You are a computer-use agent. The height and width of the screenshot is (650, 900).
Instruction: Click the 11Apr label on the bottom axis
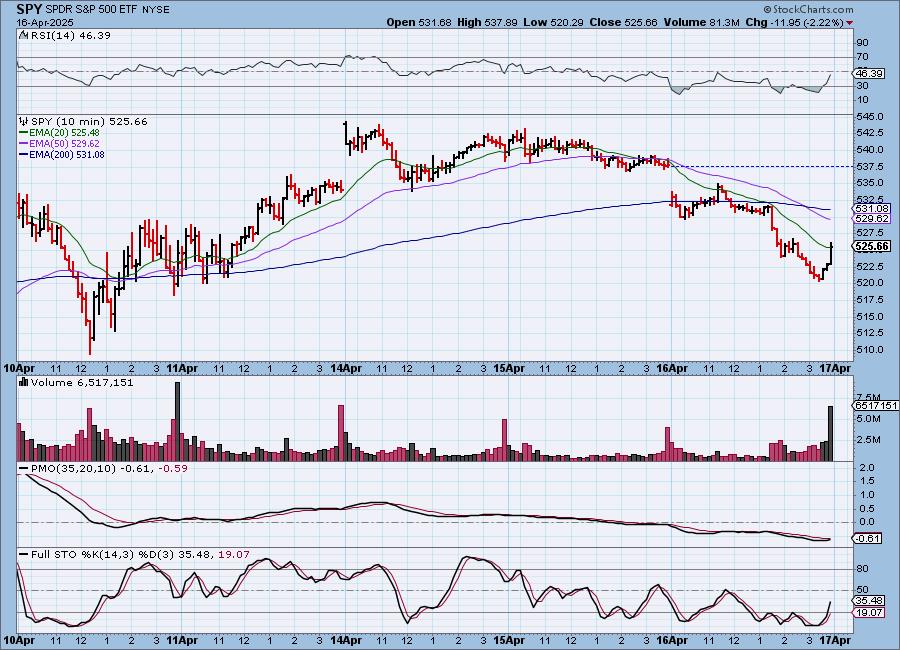pyautogui.click(x=182, y=640)
